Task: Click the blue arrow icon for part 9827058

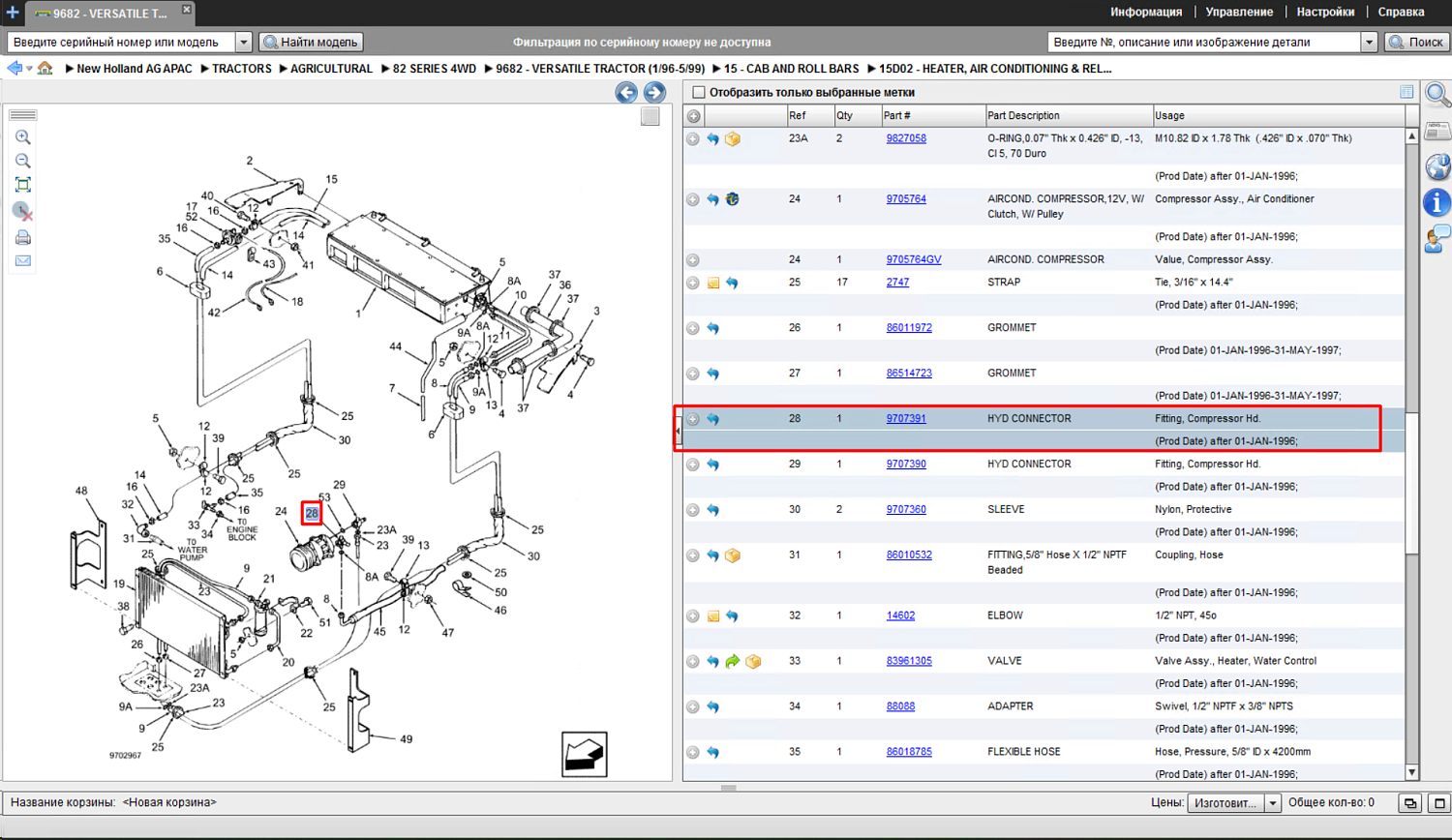Action: [713, 139]
